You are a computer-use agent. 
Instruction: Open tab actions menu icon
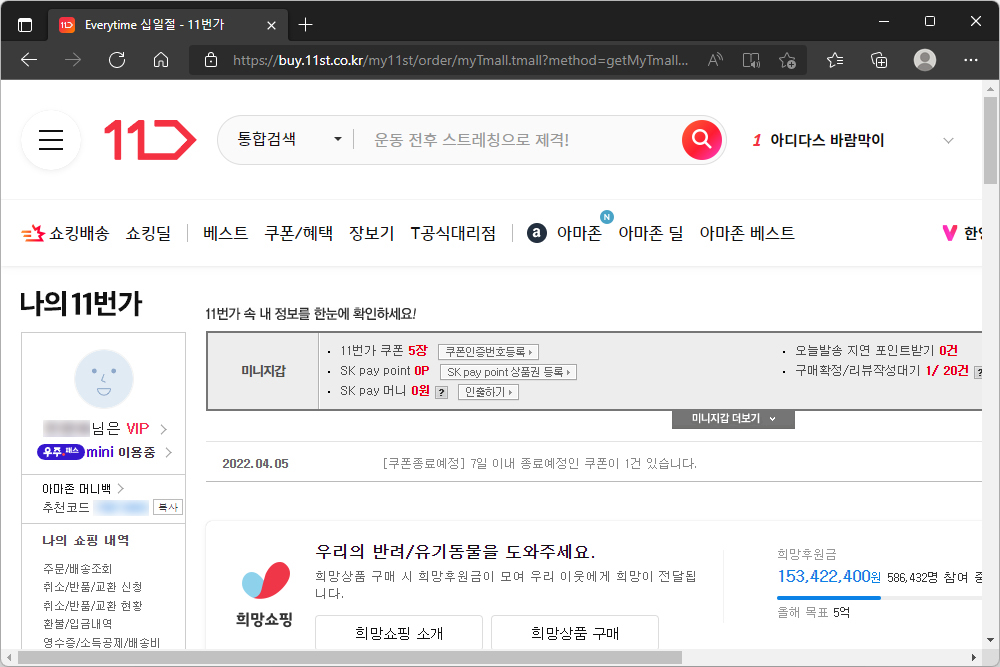[x=25, y=25]
